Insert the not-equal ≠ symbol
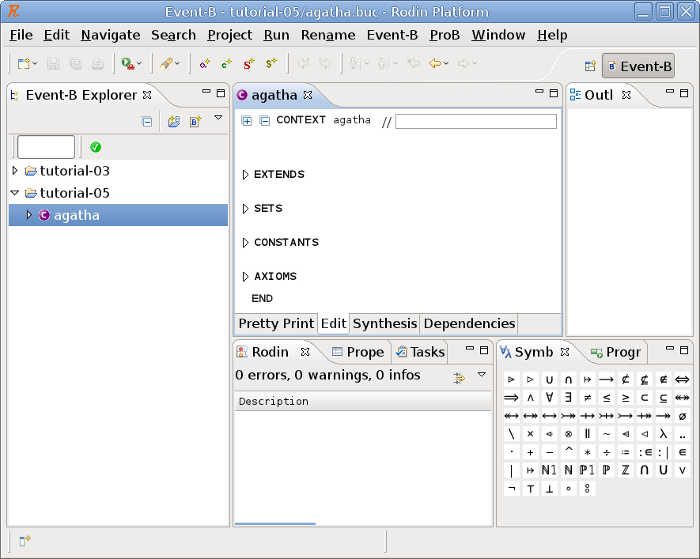700x559 pixels. click(588, 397)
